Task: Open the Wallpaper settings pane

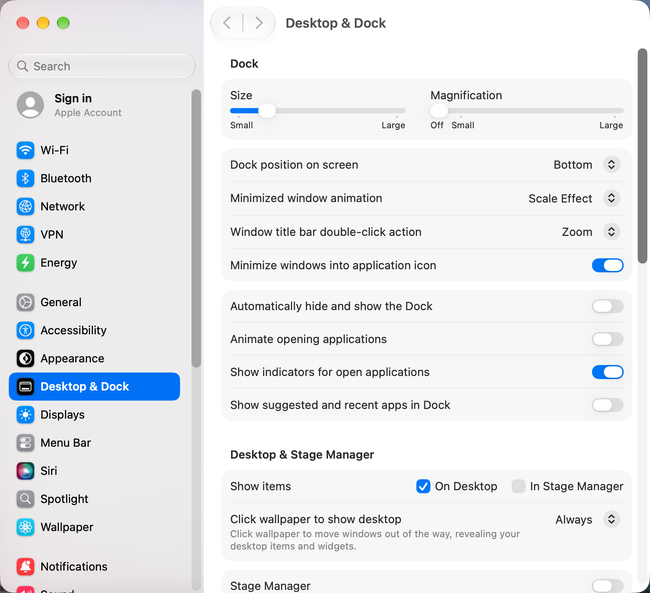Action: [94, 527]
